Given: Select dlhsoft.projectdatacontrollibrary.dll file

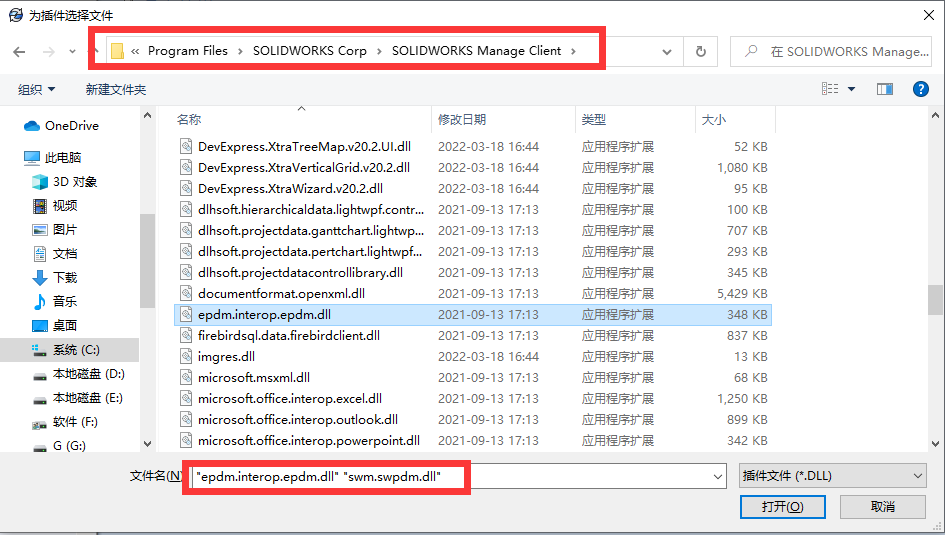Looking at the screenshot, I should pyautogui.click(x=473, y=273).
